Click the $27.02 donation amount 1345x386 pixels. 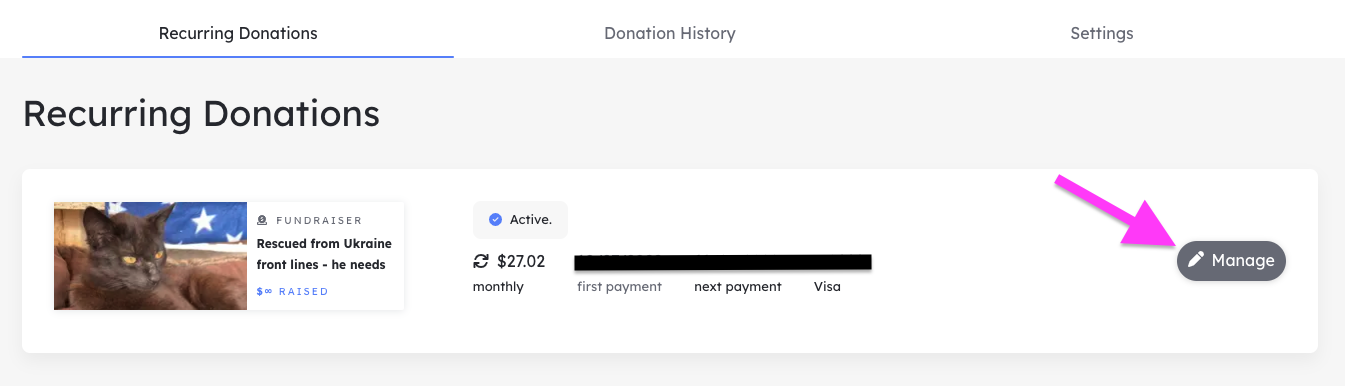tap(521, 262)
